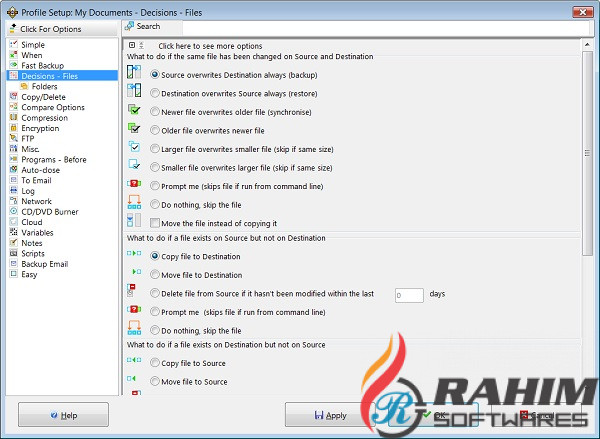The width and height of the screenshot is (600, 439).
Task: Open the To Email page
Action: point(36,180)
